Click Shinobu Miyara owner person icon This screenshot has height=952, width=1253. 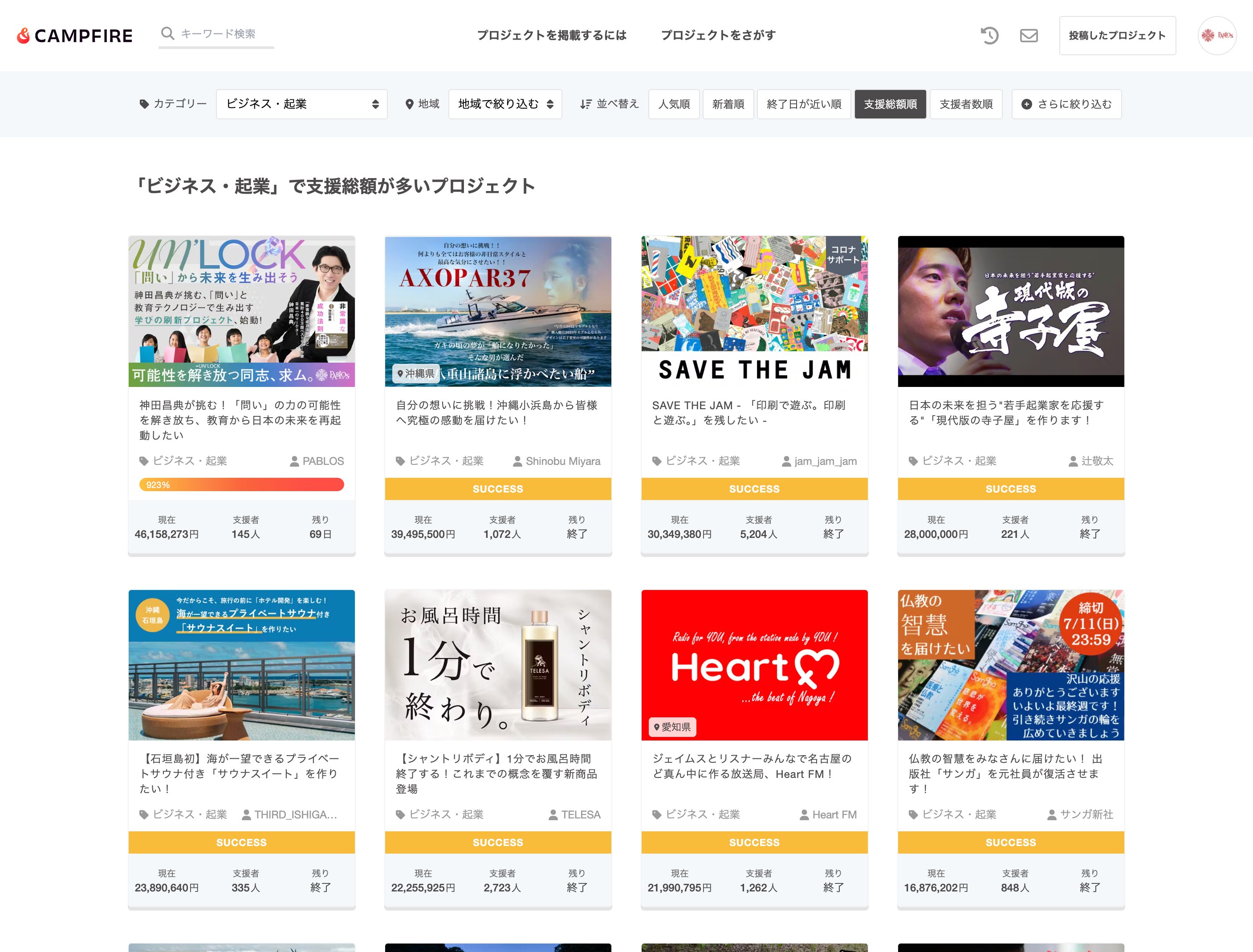[x=517, y=461]
